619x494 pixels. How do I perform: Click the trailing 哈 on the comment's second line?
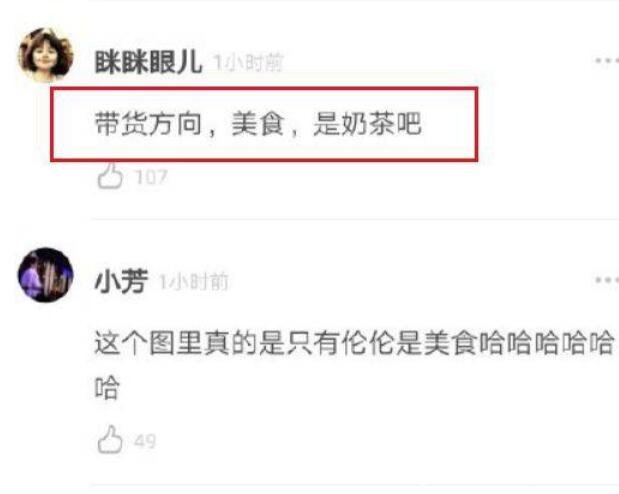107,387
